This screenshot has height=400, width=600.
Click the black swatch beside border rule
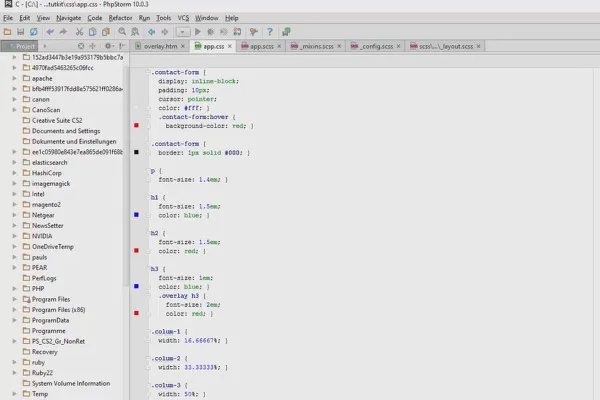click(x=136, y=152)
